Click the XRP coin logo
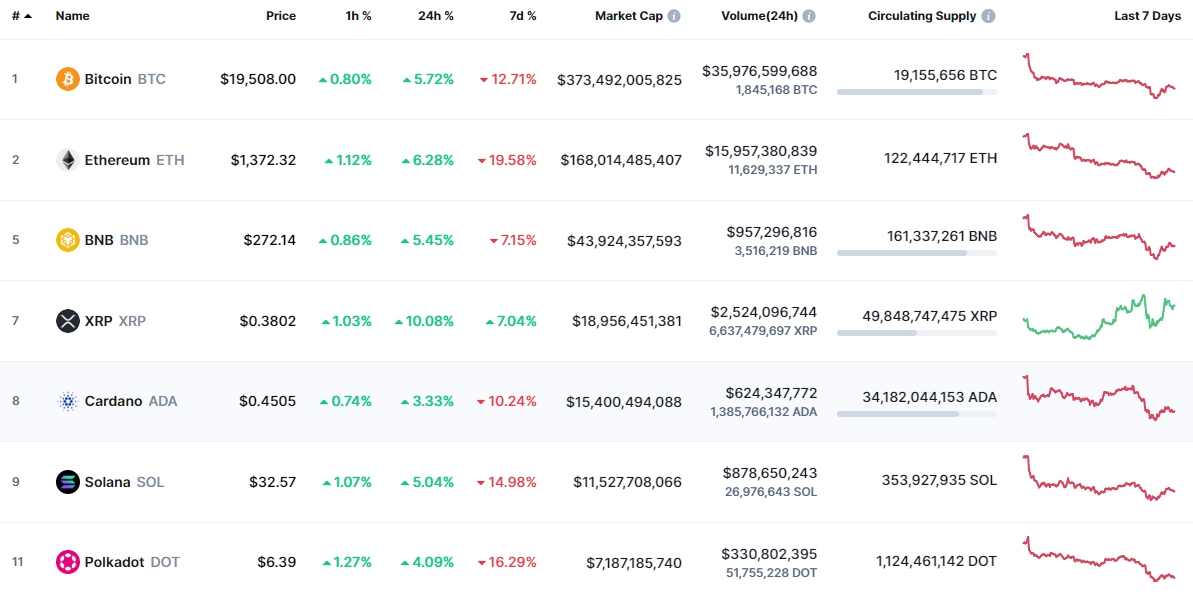 coord(68,321)
